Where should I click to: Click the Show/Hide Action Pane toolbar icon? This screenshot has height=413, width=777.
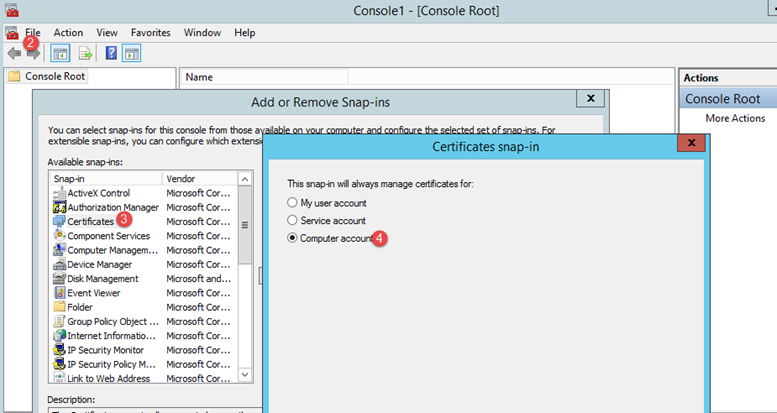click(x=131, y=53)
